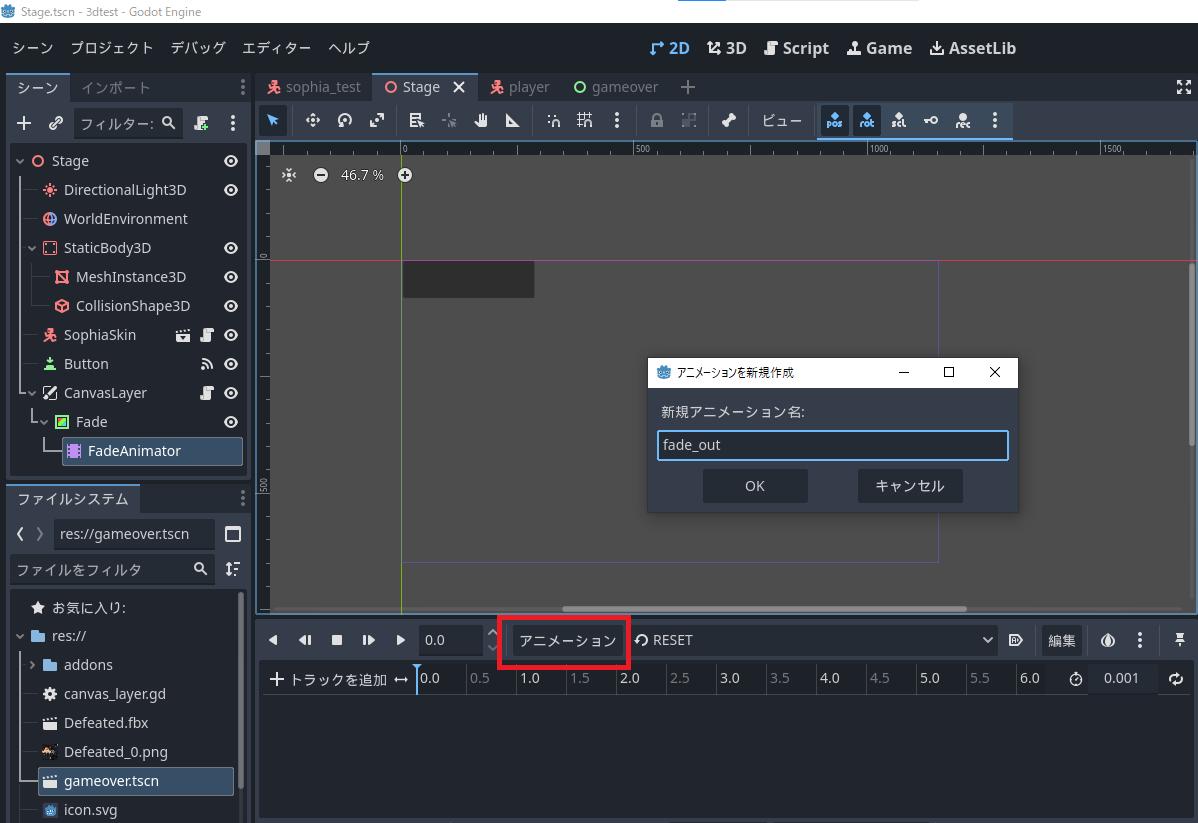Collapse the CanvasLayer node
Viewport: 1198px width, 823px height.
coord(32,393)
